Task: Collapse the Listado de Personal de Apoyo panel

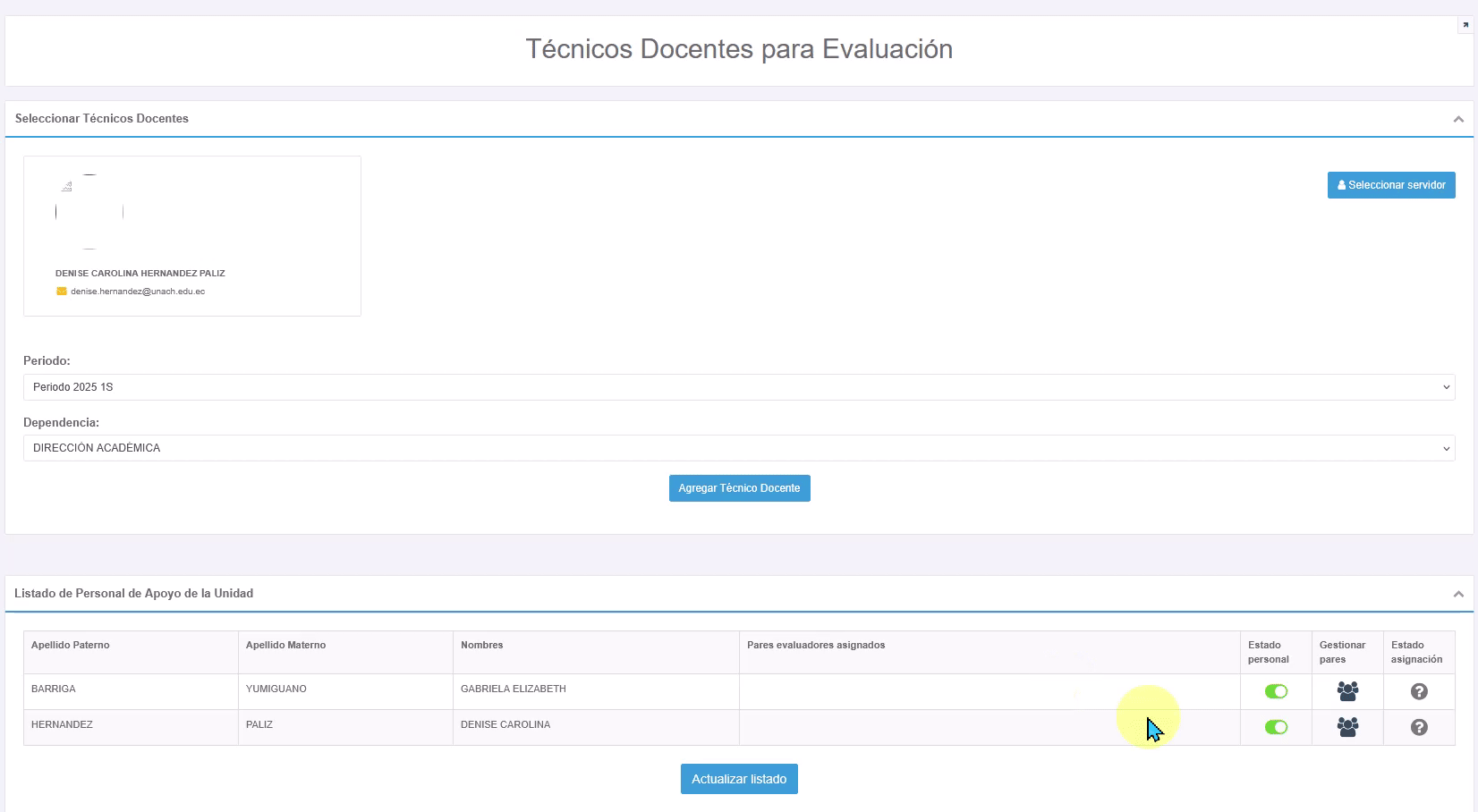Action: pos(1458,594)
